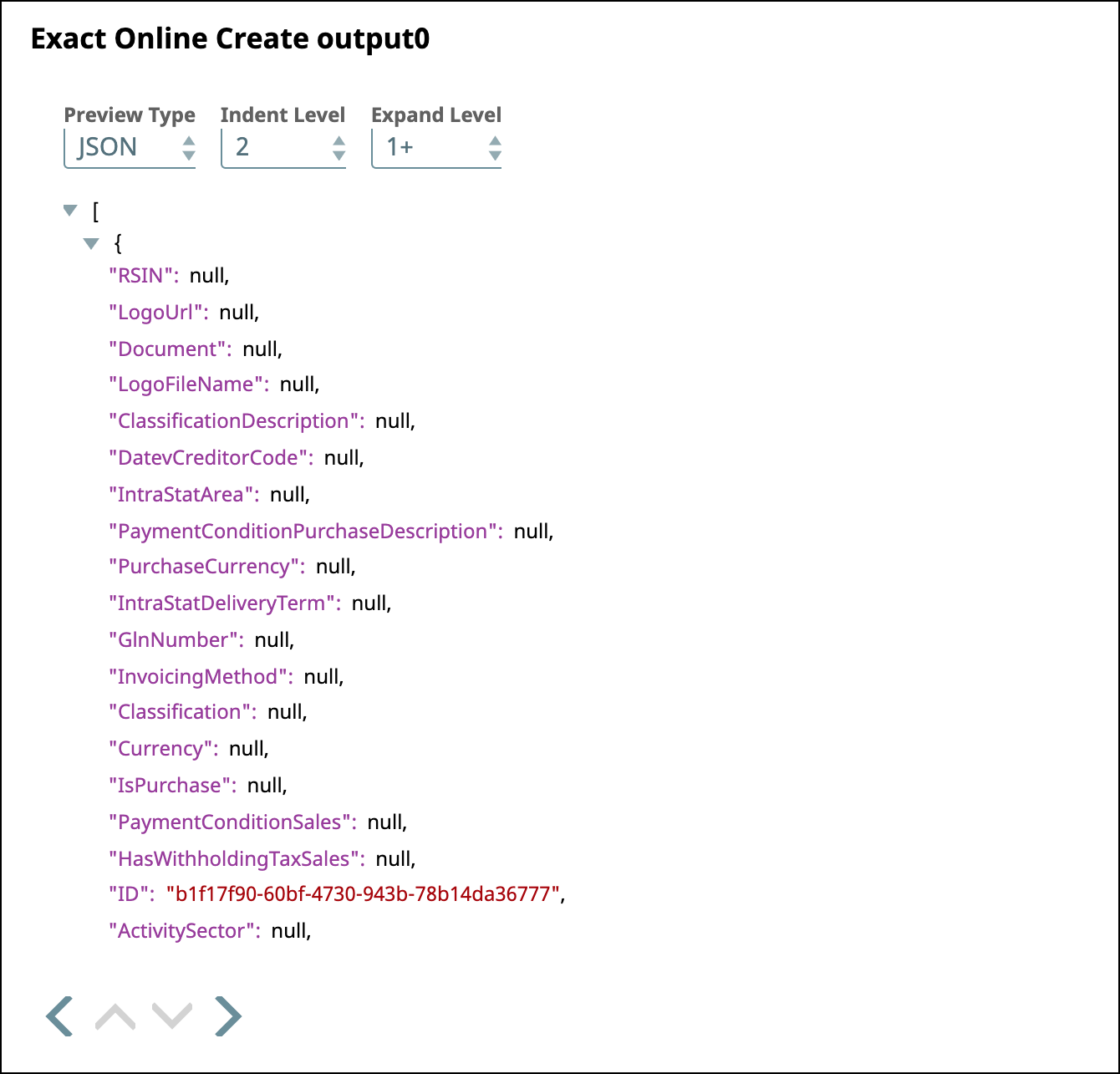This screenshot has height=1074, width=1120.
Task: Select the "GlnNumber" key
Action: tap(176, 640)
